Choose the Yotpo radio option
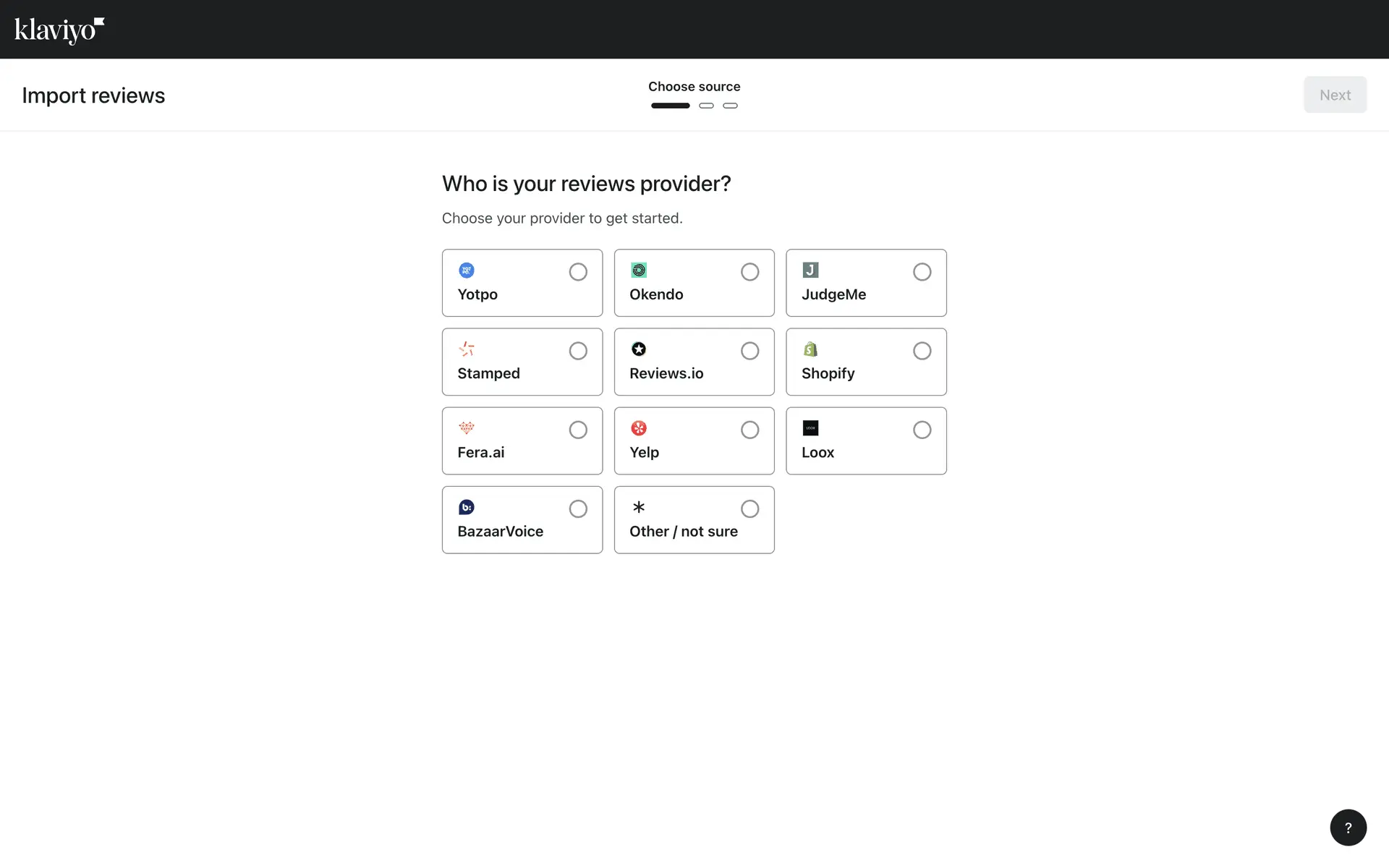 [x=577, y=272]
